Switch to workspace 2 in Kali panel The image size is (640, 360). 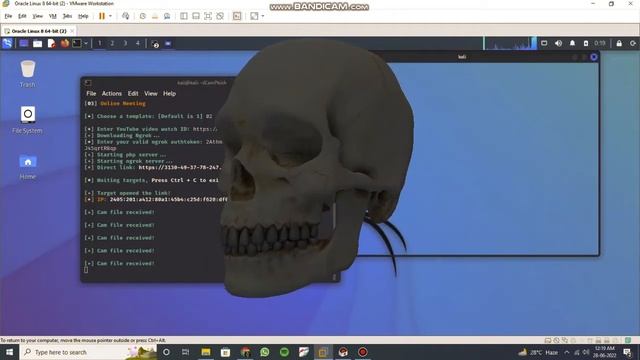pos(112,43)
